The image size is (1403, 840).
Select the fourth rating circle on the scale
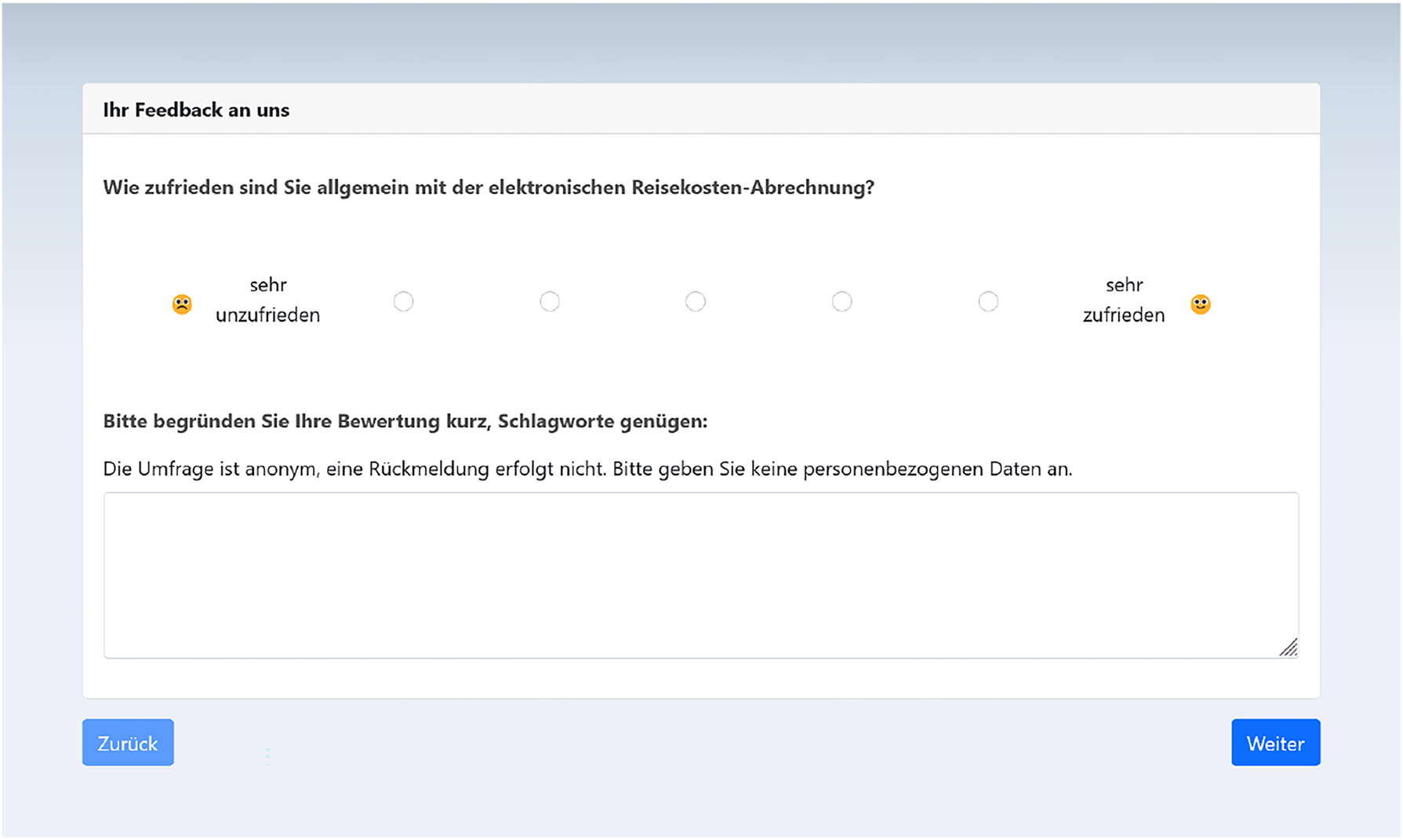point(842,301)
